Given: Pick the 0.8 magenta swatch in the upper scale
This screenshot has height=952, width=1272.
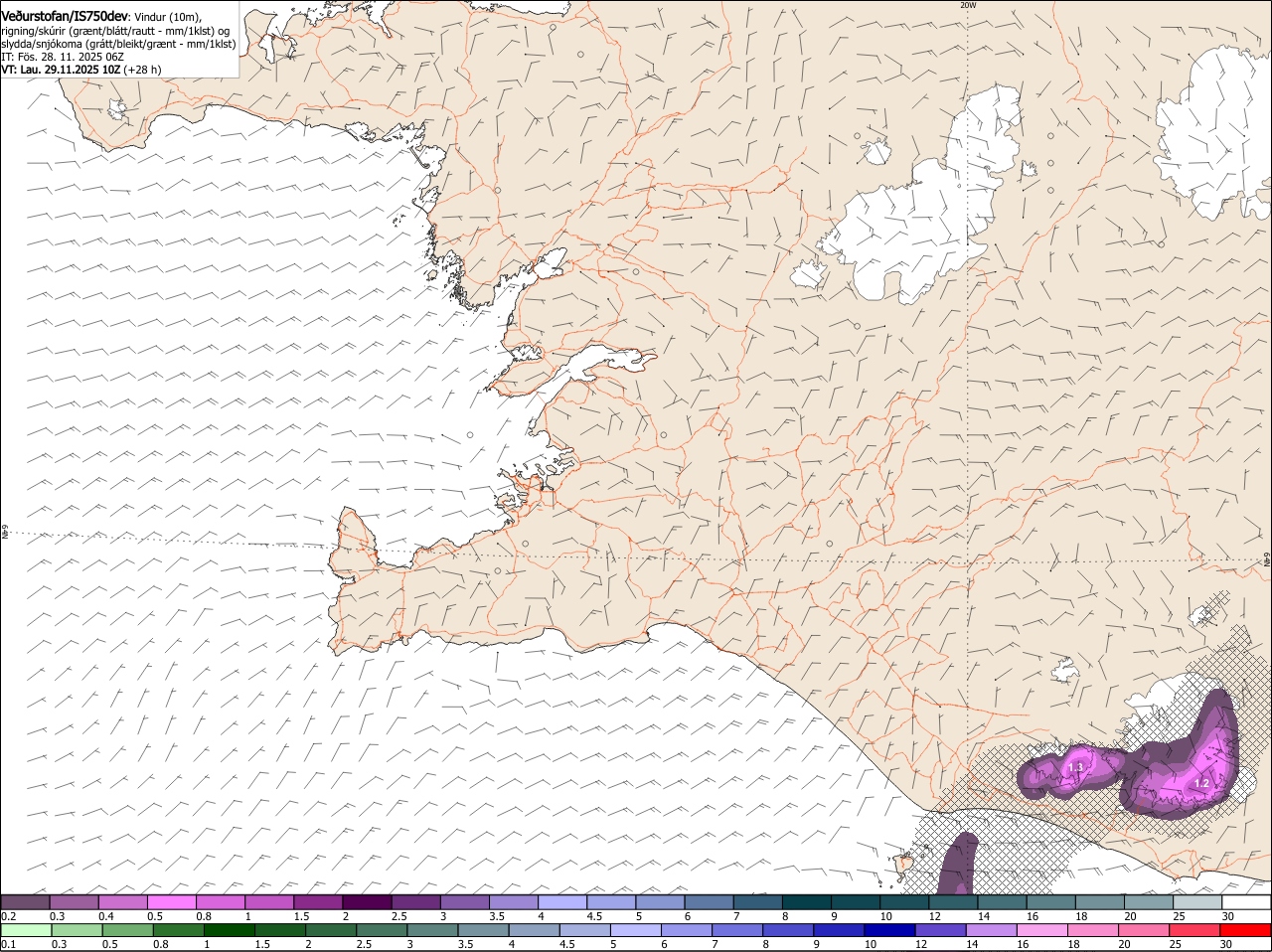Looking at the screenshot, I should click(220, 902).
